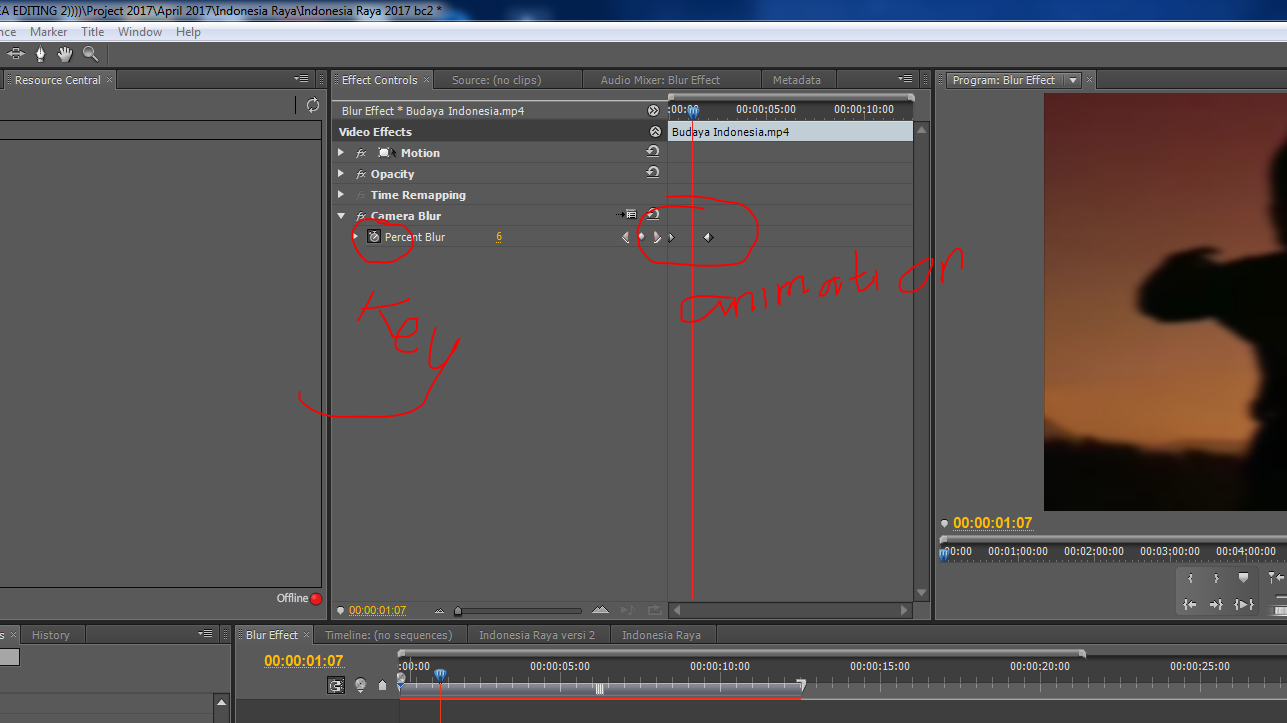
Task: Collapse the Camera Blur effect
Action: [340, 215]
